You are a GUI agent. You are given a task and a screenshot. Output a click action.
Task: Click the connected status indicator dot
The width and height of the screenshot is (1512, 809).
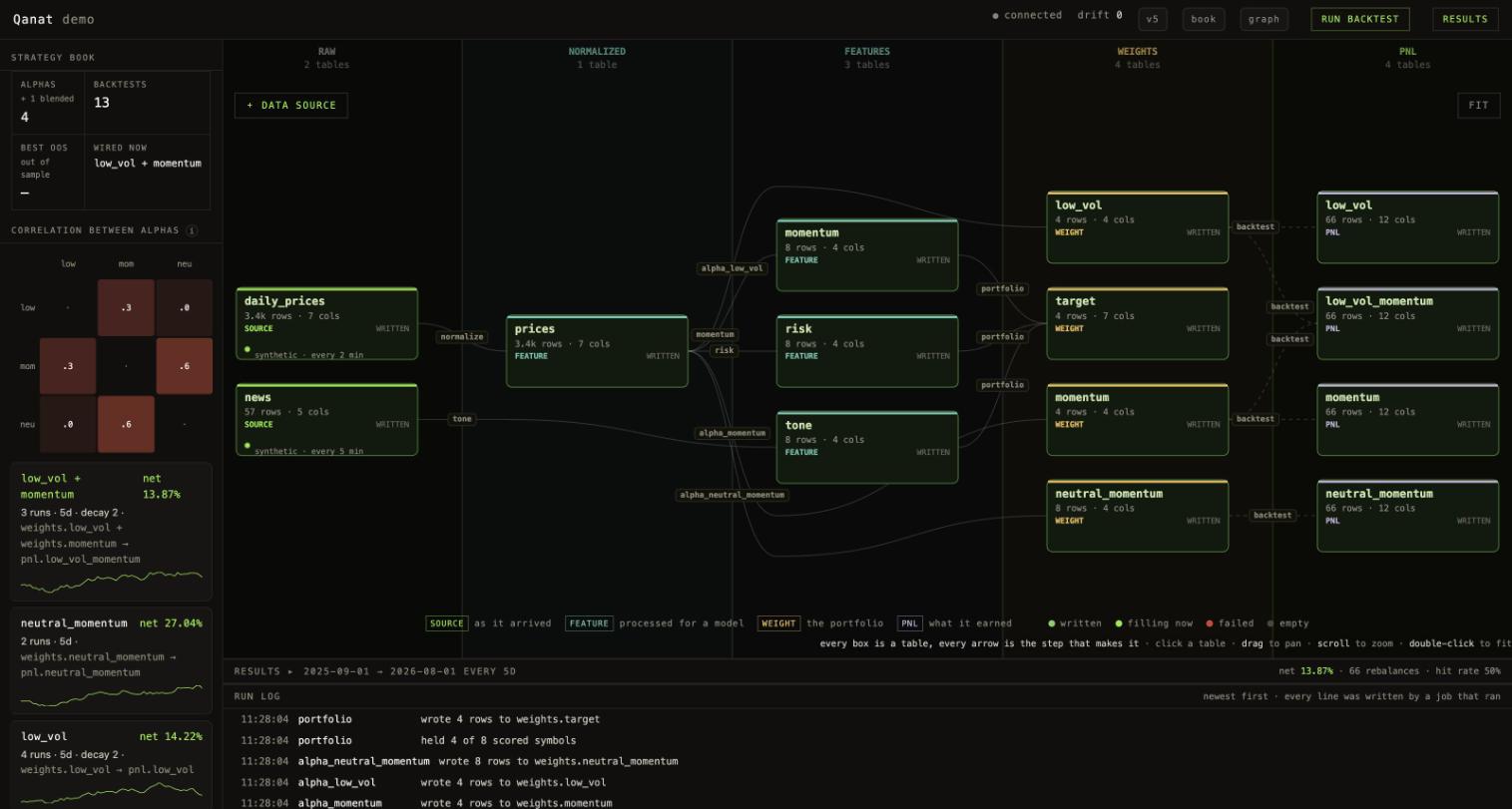tap(995, 16)
